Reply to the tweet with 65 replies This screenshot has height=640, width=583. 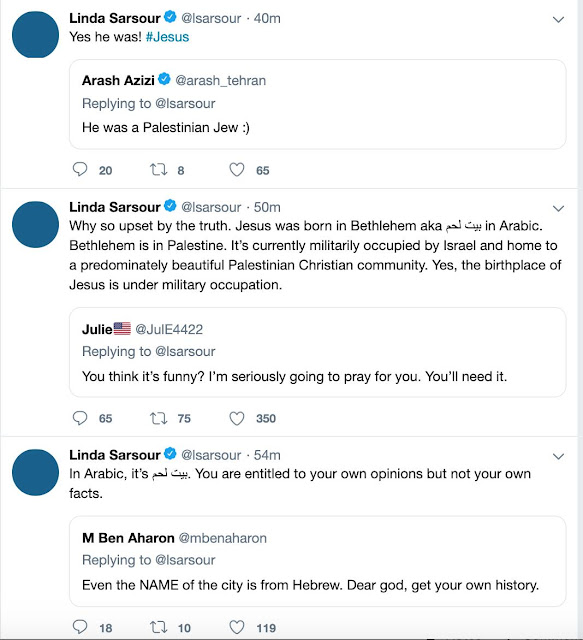80,418
